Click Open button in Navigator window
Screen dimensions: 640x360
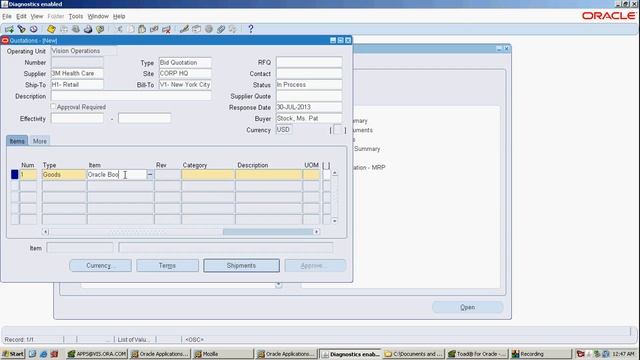point(468,307)
